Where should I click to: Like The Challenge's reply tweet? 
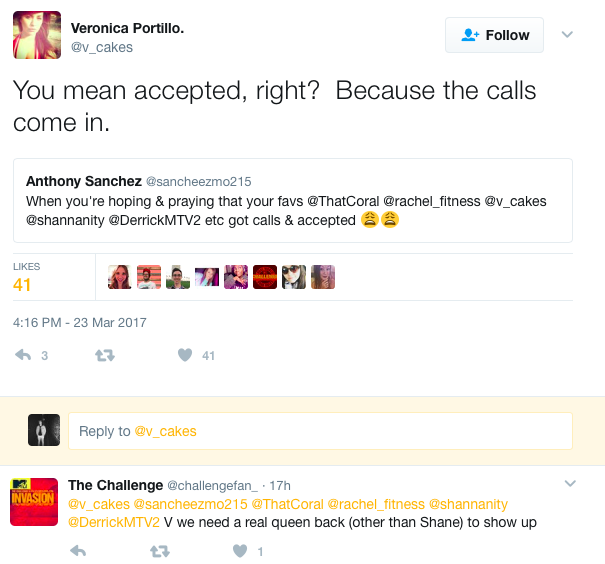pos(240,551)
